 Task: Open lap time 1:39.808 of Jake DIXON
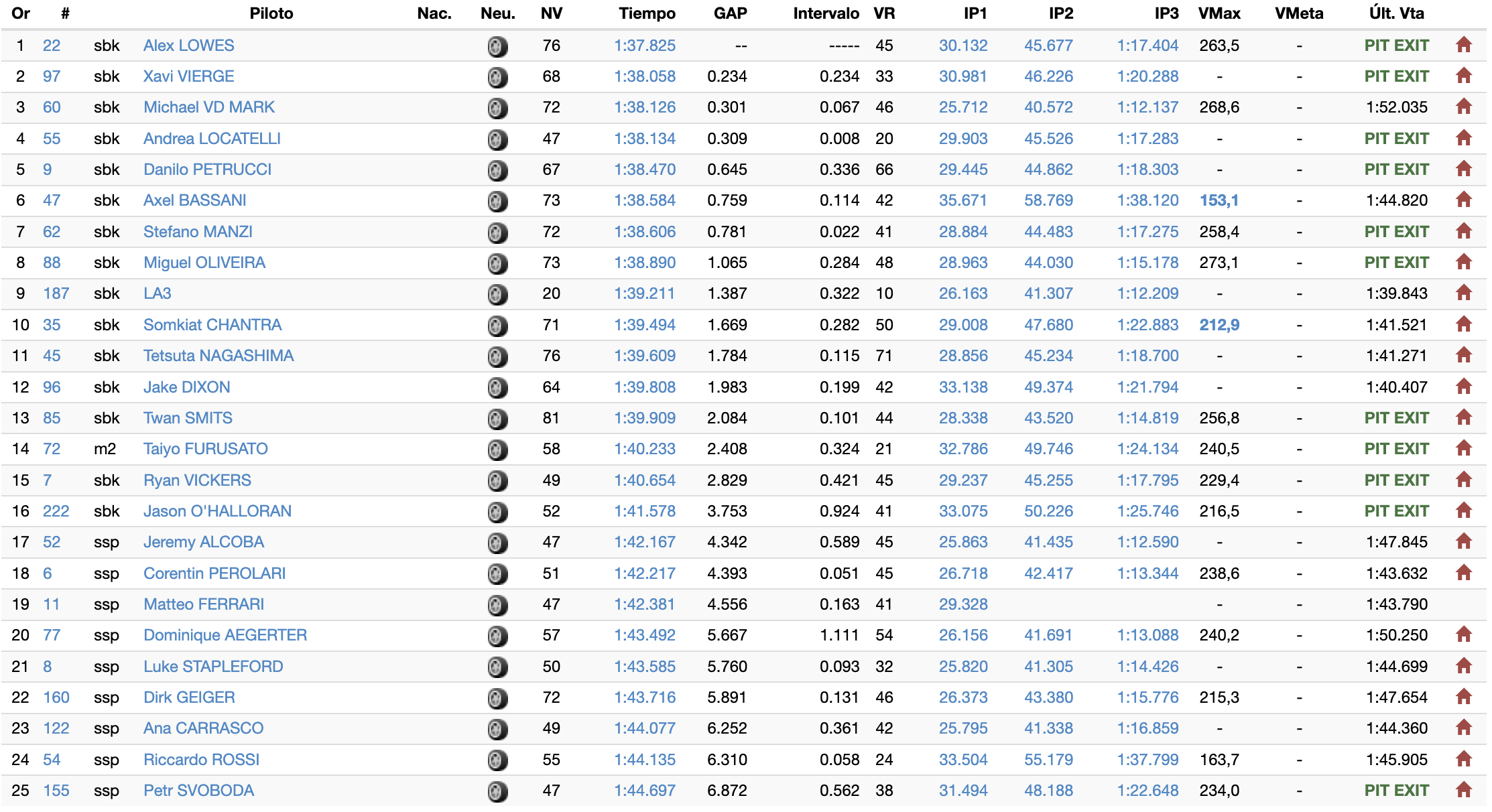tap(644, 387)
